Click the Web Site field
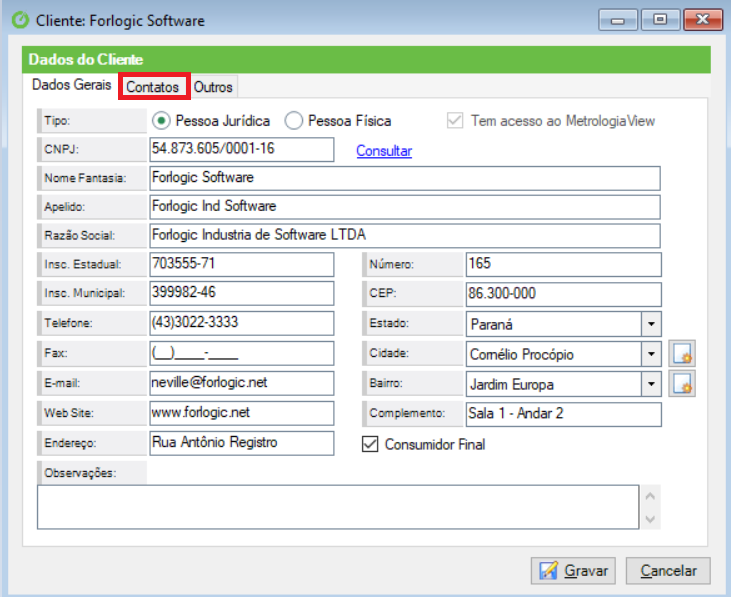The width and height of the screenshot is (731, 597). 241,413
